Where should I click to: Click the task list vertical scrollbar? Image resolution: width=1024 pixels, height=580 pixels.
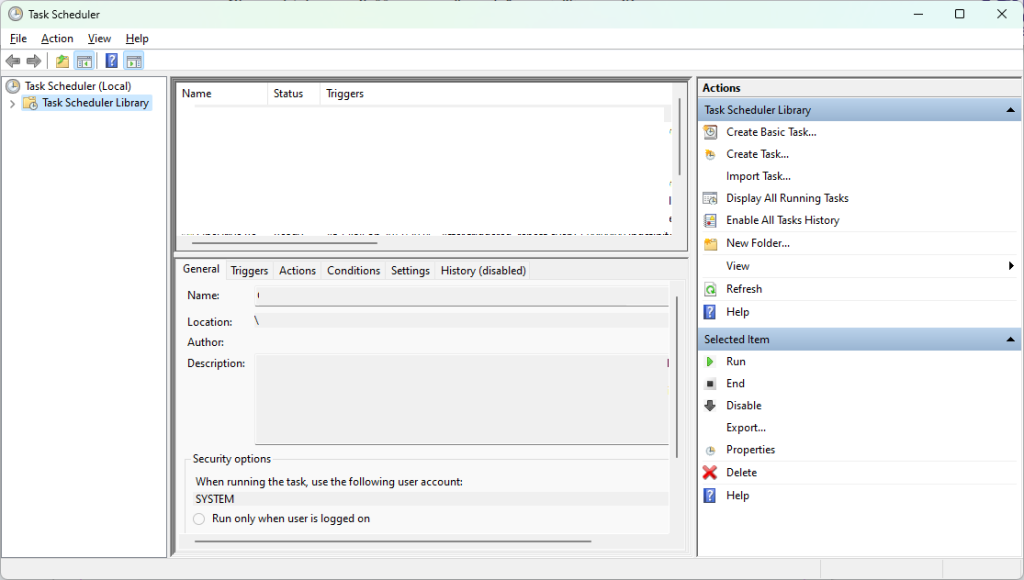click(679, 137)
